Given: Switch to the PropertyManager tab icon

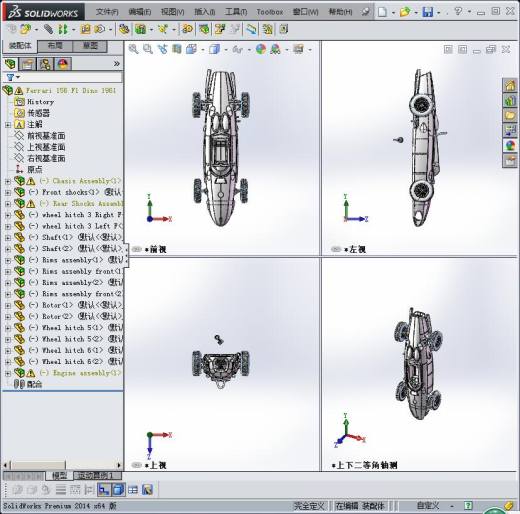Looking at the screenshot, I should pyautogui.click(x=27, y=64).
